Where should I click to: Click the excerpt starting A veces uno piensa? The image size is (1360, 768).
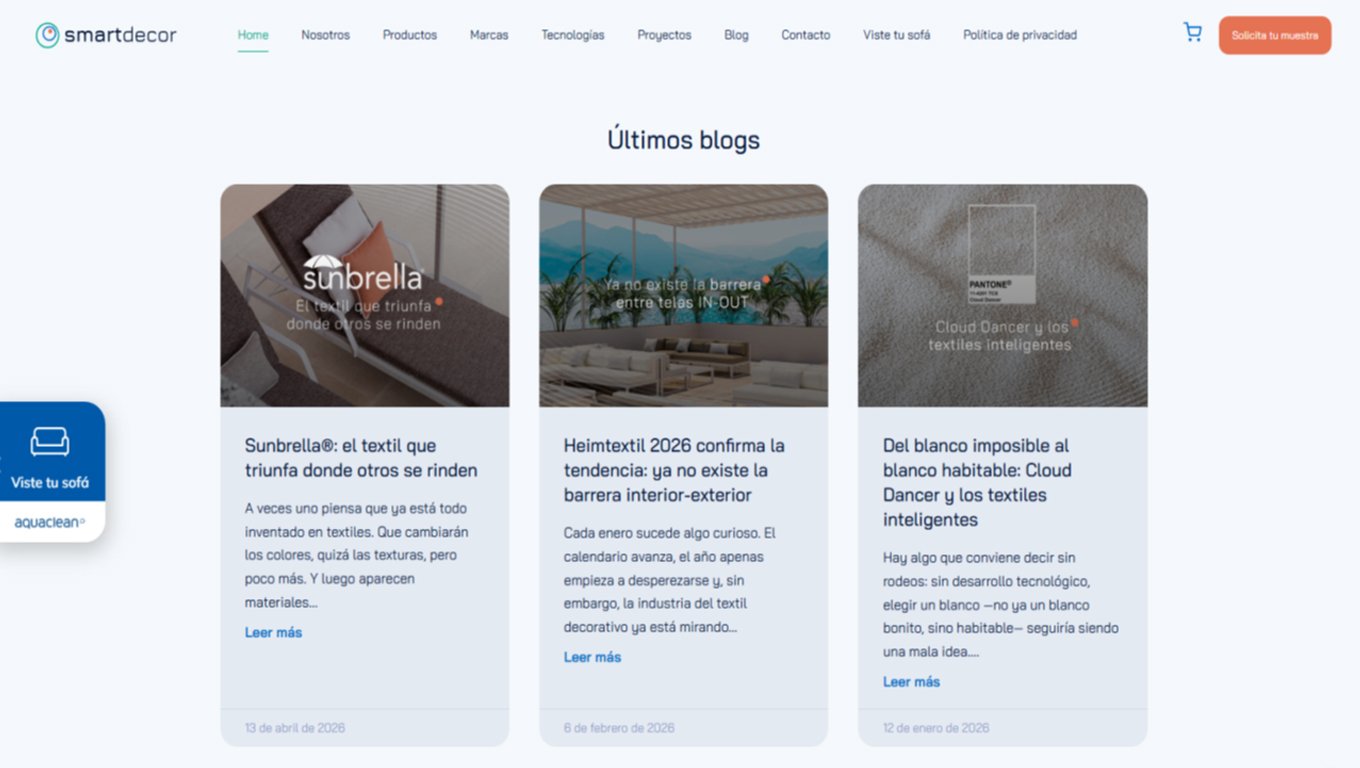[x=357, y=555]
